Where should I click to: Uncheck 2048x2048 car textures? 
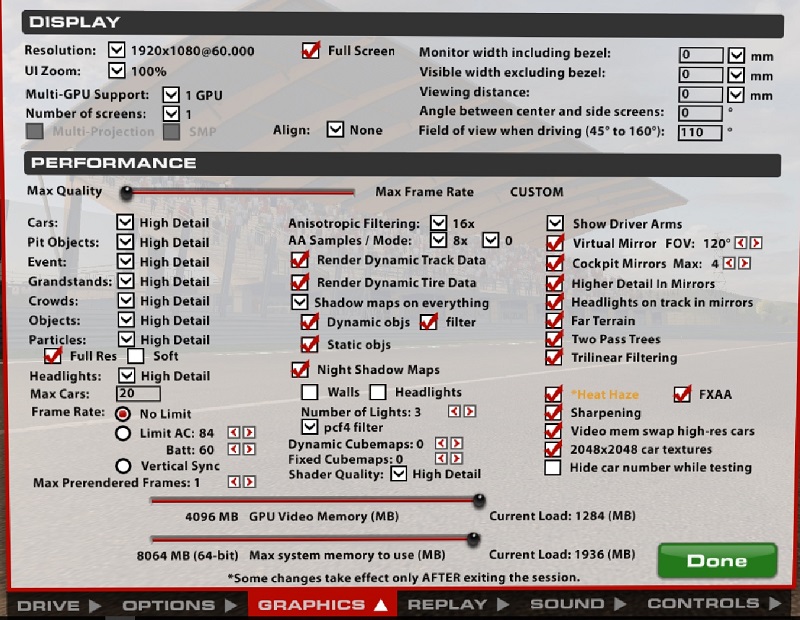coord(554,449)
